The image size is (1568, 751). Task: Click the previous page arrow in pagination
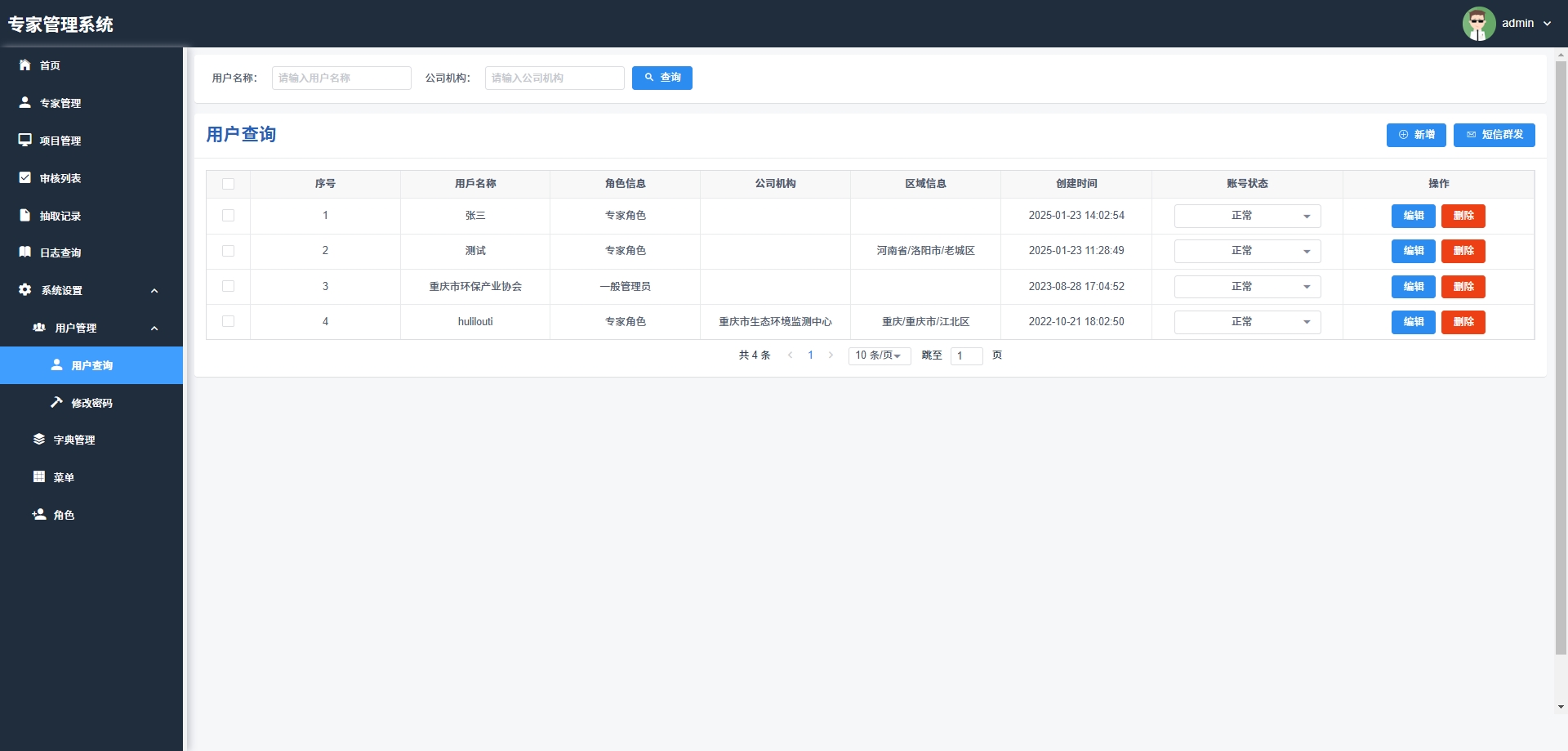790,355
